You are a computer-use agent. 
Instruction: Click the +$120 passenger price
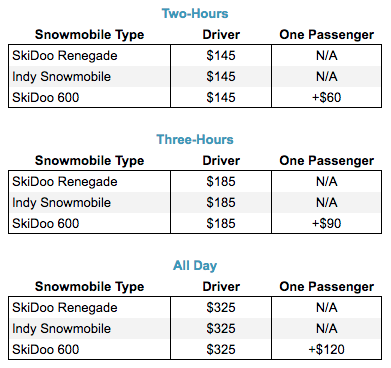[x=326, y=350]
